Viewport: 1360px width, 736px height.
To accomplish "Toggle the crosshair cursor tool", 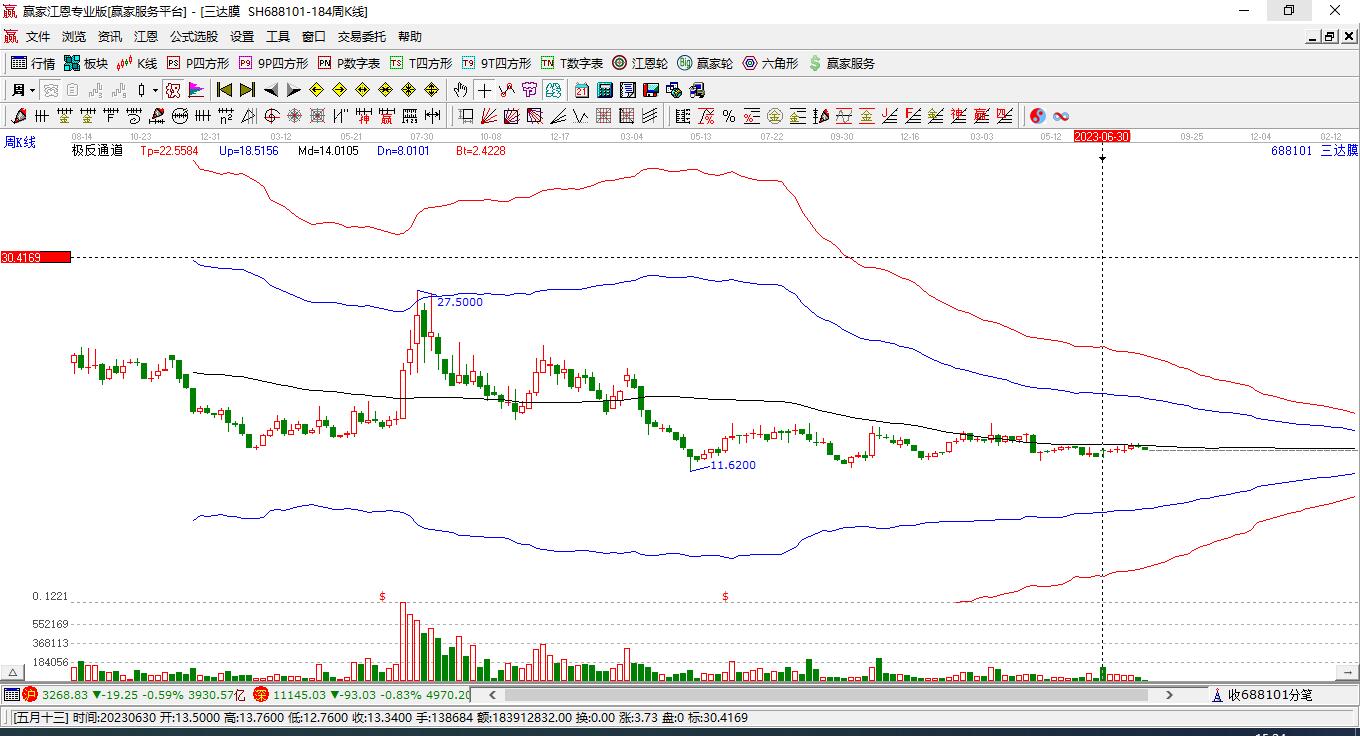I will pos(484,90).
